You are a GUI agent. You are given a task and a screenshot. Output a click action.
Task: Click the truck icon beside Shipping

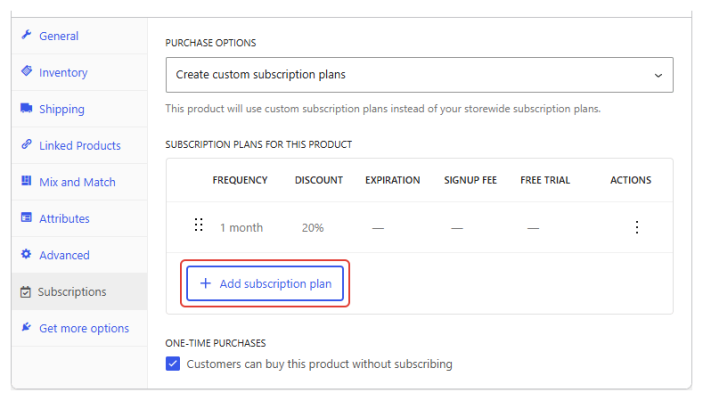click(26, 108)
